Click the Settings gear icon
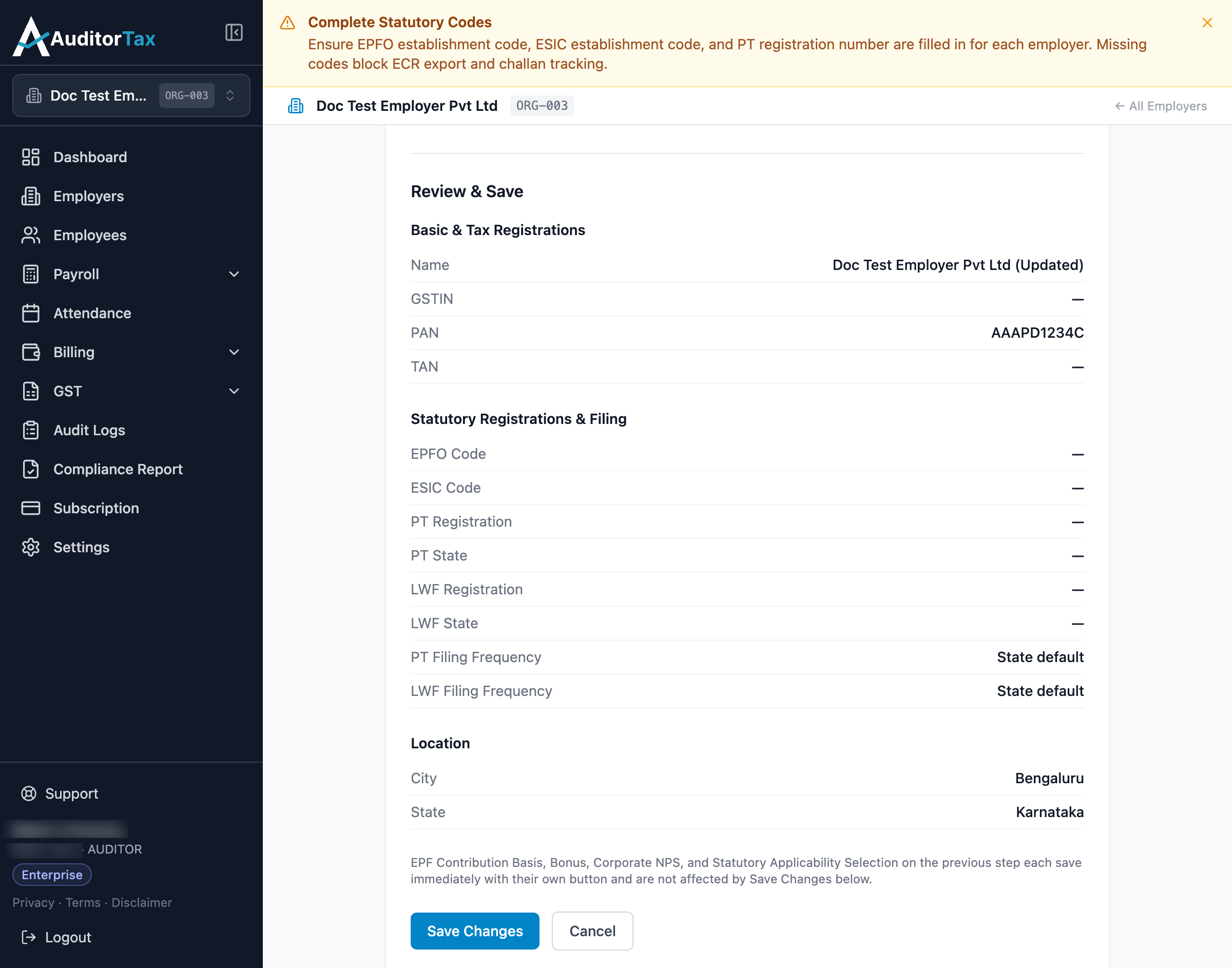Screen dimensions: 1232x968 31,547
